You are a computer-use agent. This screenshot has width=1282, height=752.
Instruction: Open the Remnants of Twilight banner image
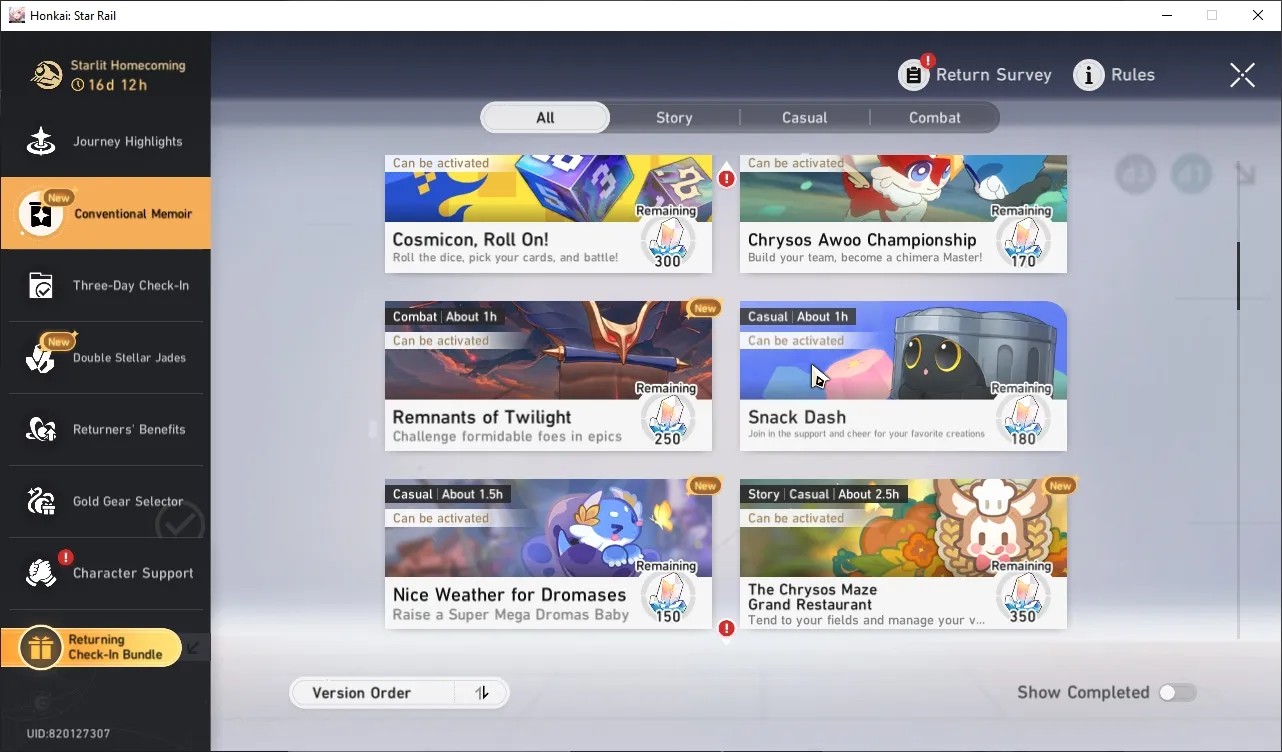click(x=548, y=350)
